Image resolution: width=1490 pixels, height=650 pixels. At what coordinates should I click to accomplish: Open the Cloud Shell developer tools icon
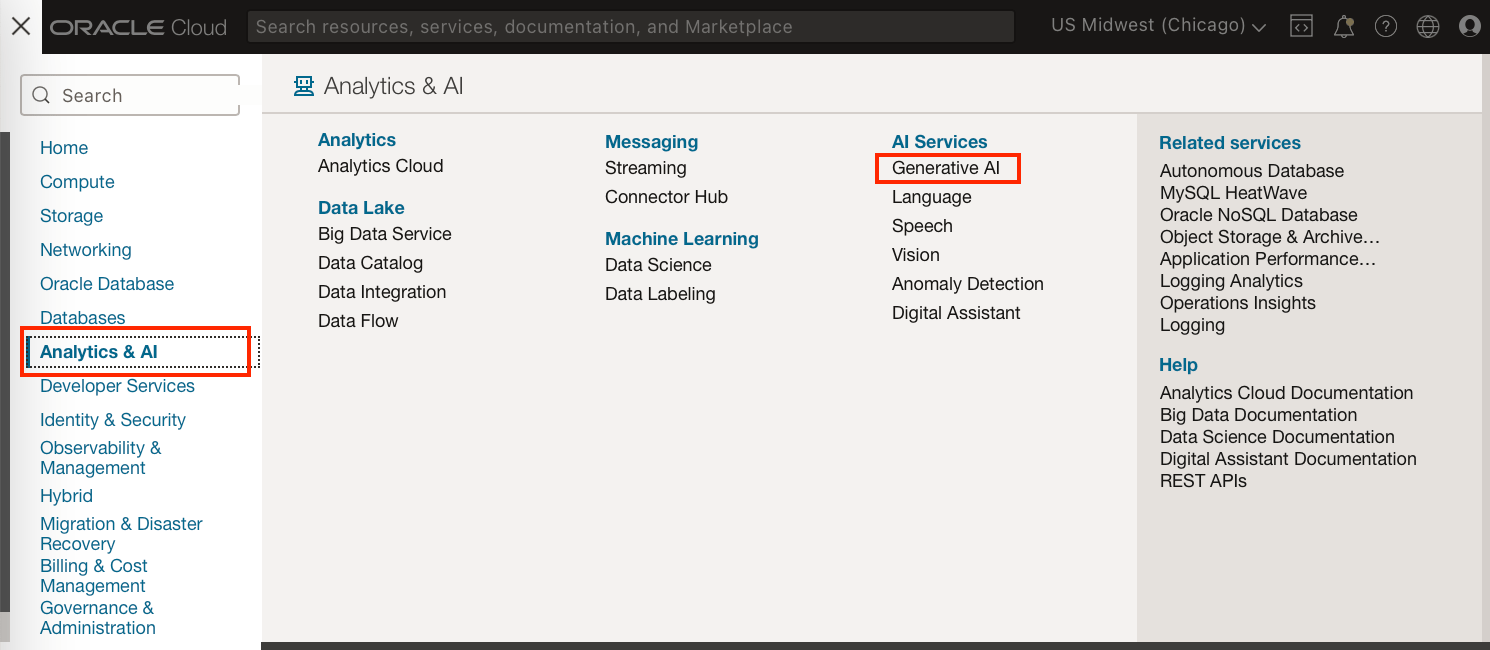1301,26
